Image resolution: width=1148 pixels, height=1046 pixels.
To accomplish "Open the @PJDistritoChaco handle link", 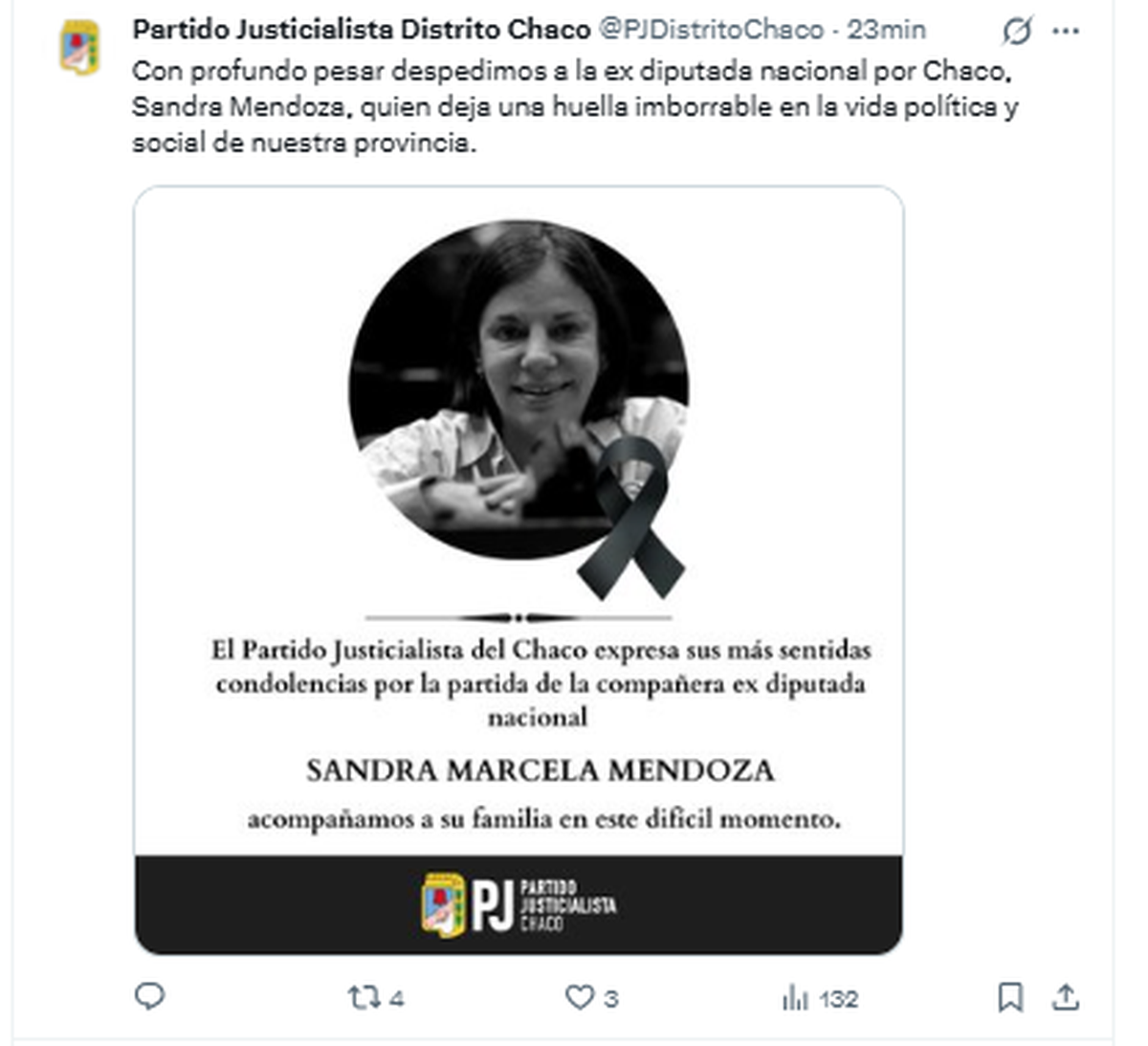I will (x=711, y=30).
